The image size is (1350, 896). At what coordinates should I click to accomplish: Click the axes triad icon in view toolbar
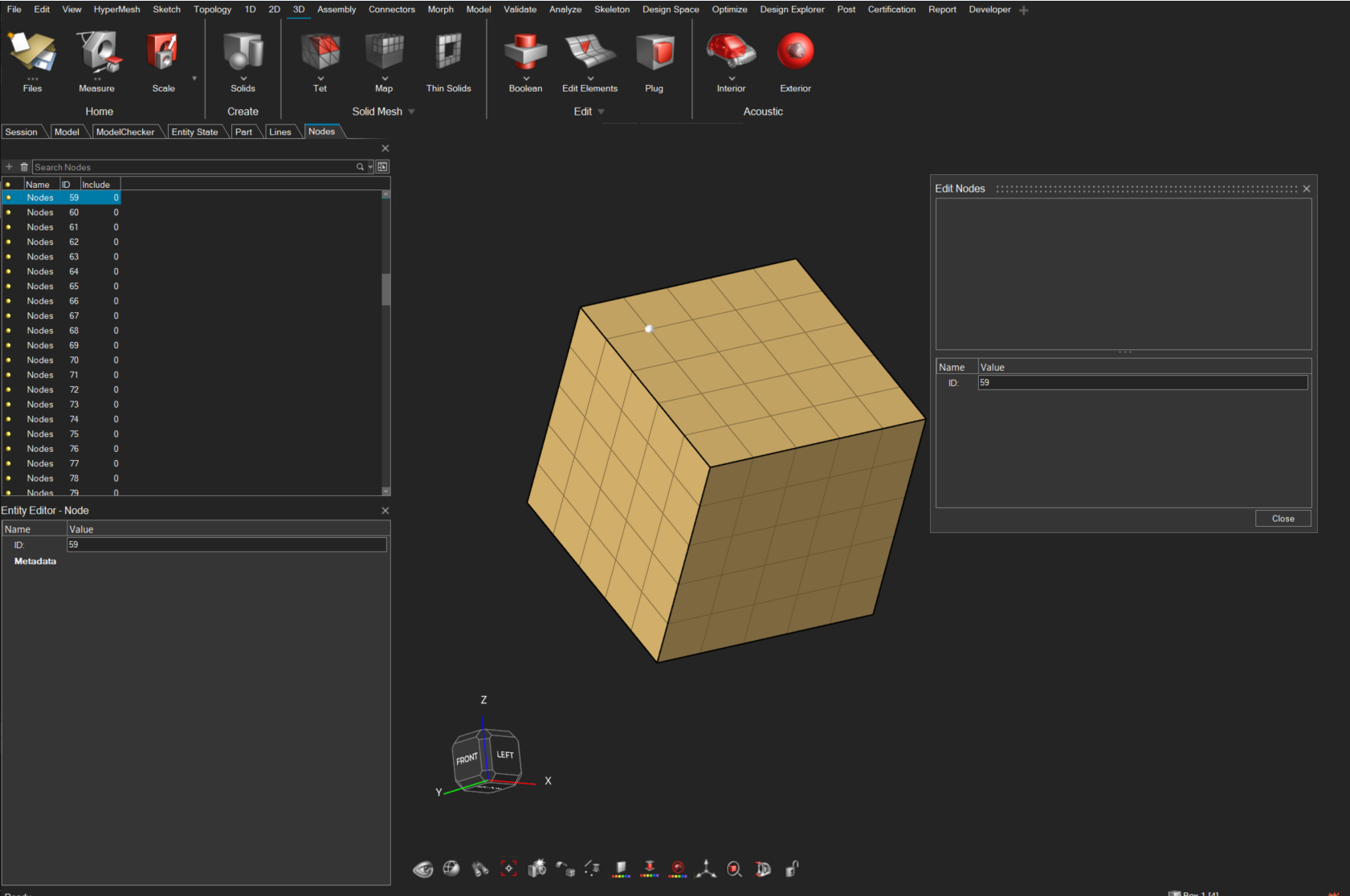point(706,869)
